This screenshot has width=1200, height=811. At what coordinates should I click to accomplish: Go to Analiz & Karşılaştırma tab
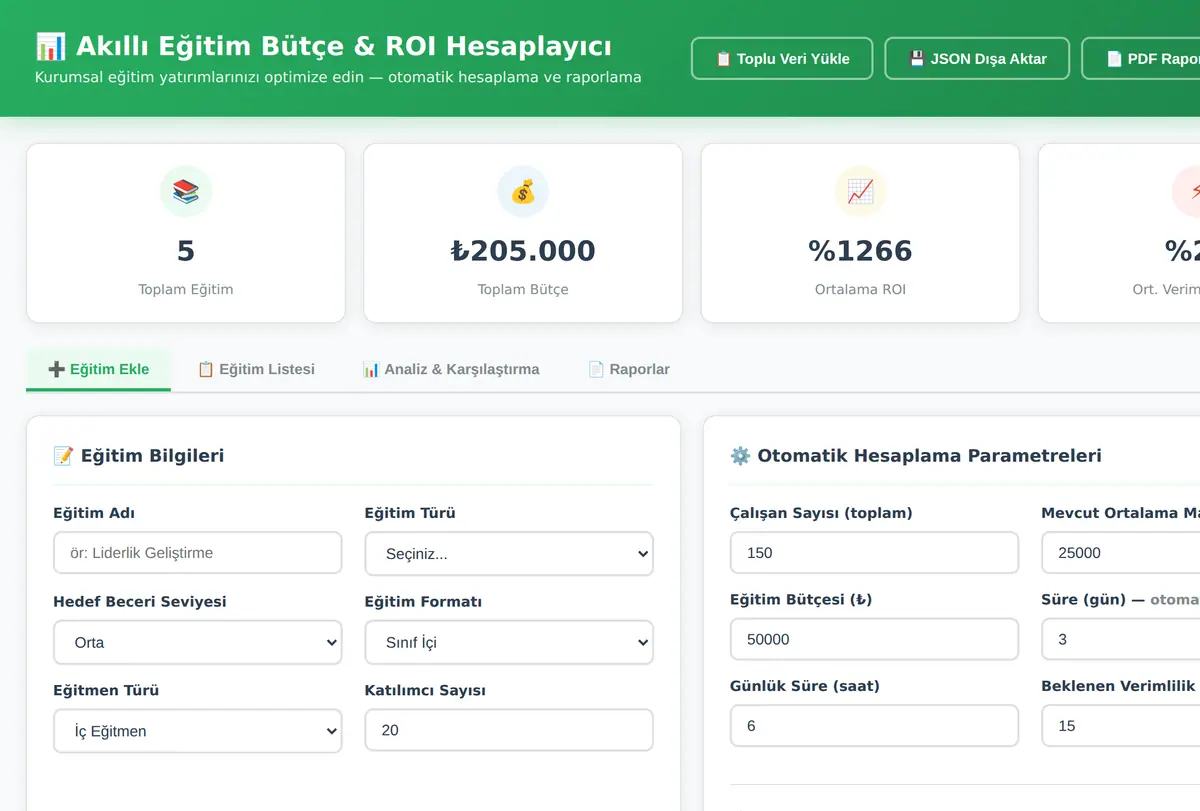451,369
